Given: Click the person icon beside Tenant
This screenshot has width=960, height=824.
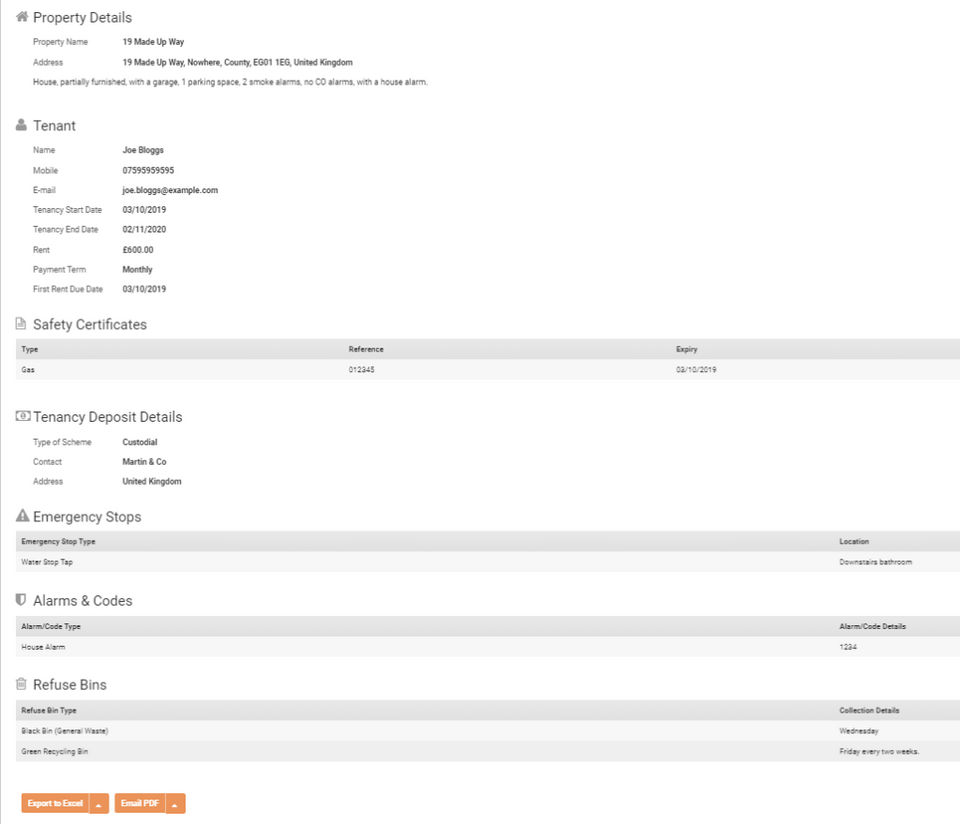Looking at the screenshot, I should (x=21, y=125).
